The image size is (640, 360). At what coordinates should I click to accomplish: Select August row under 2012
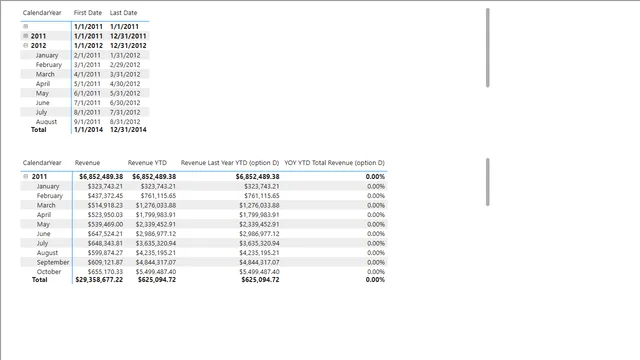(x=85, y=121)
